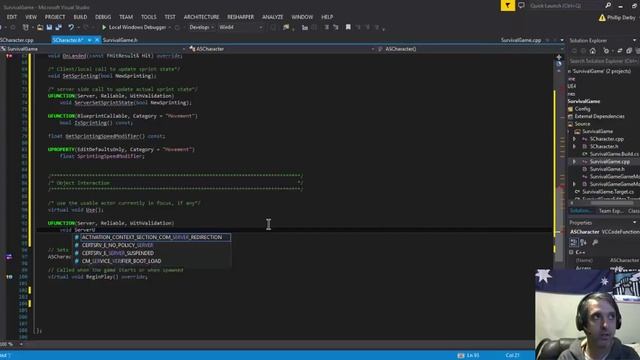640x360 pixels.
Task: Switch to Team Explorer panel tab
Action: point(611,211)
